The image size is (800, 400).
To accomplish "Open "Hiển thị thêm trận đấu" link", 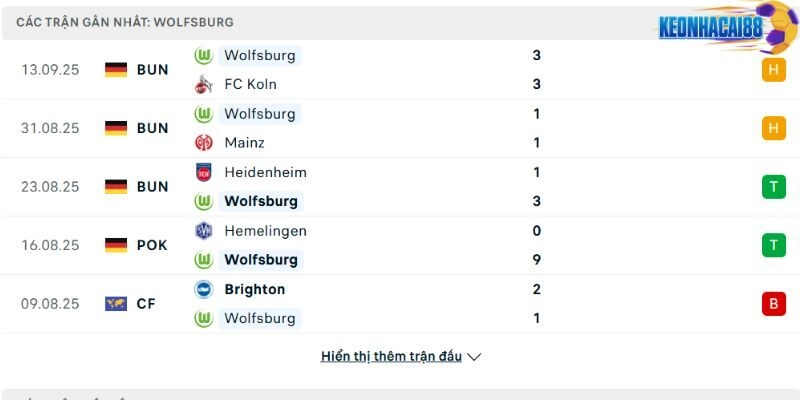I will [391, 356].
